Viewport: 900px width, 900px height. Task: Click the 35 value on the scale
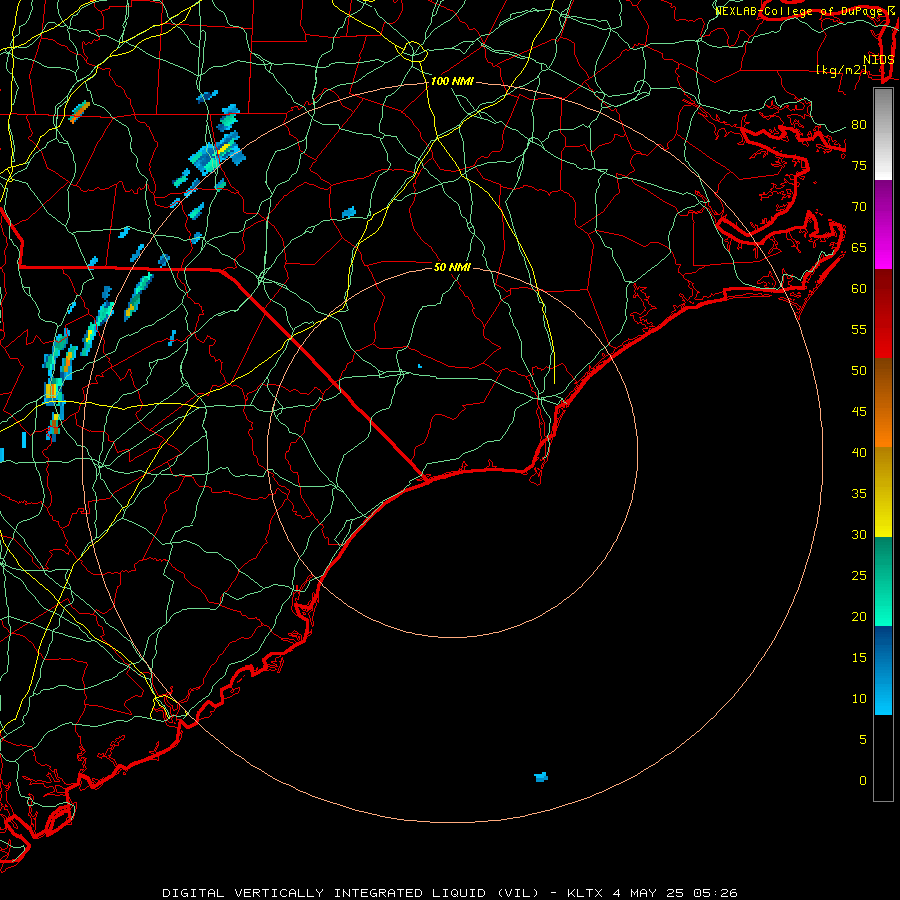[859, 494]
